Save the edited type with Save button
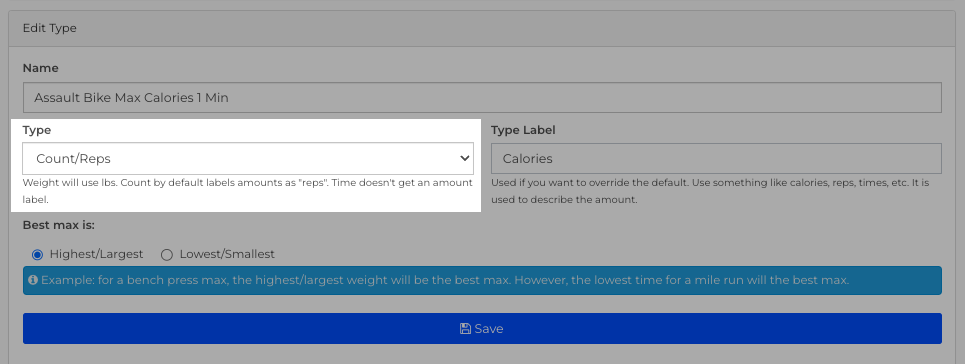 click(x=482, y=328)
